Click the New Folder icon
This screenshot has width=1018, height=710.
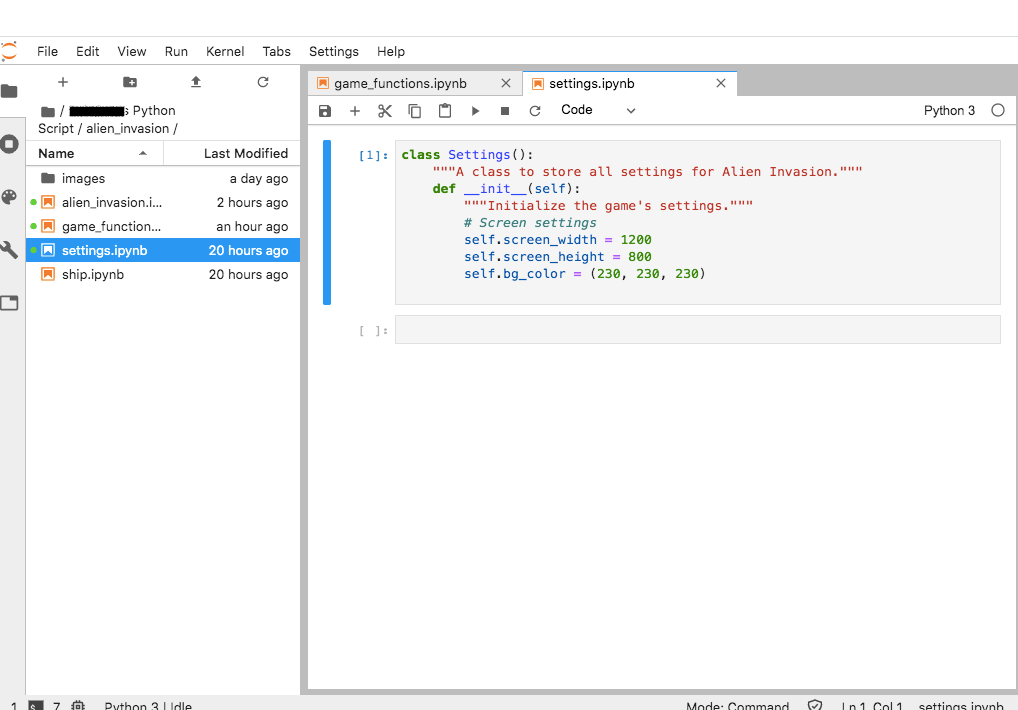tap(130, 82)
